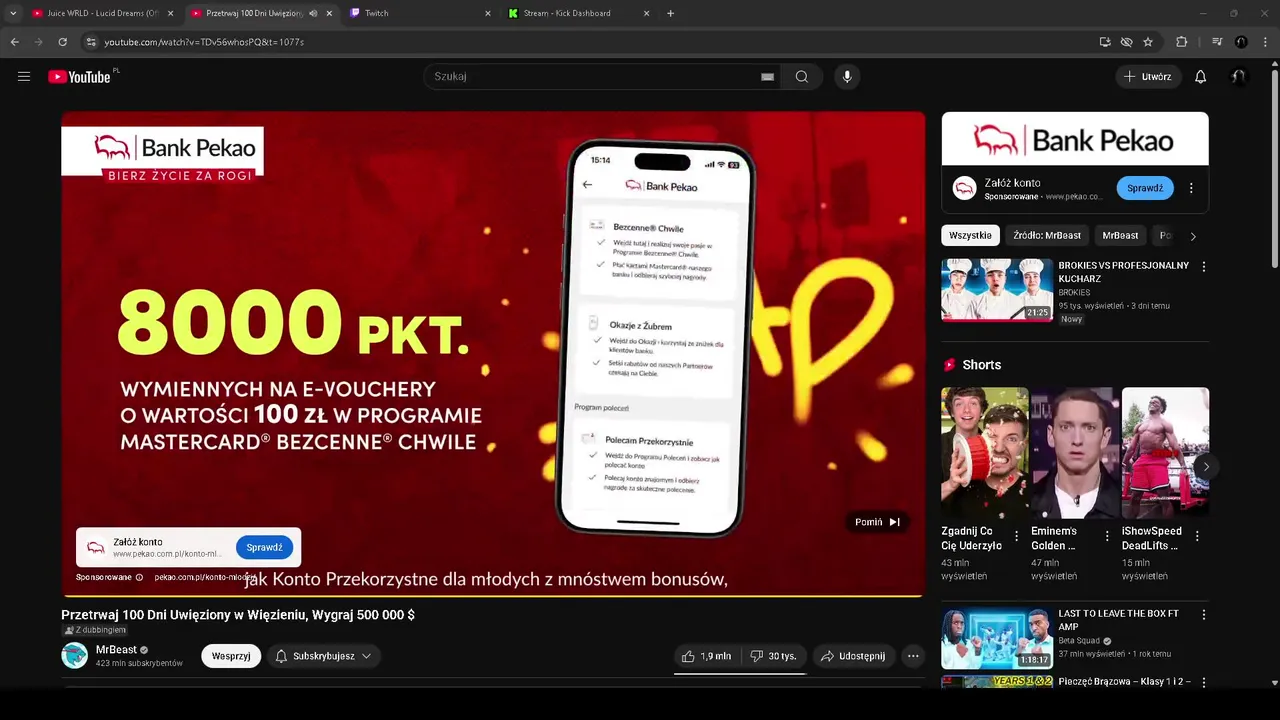Open the LAST TO LEAVE THE BOX thumbnail
Image resolution: width=1280 pixels, height=720 pixels.
pos(997,638)
